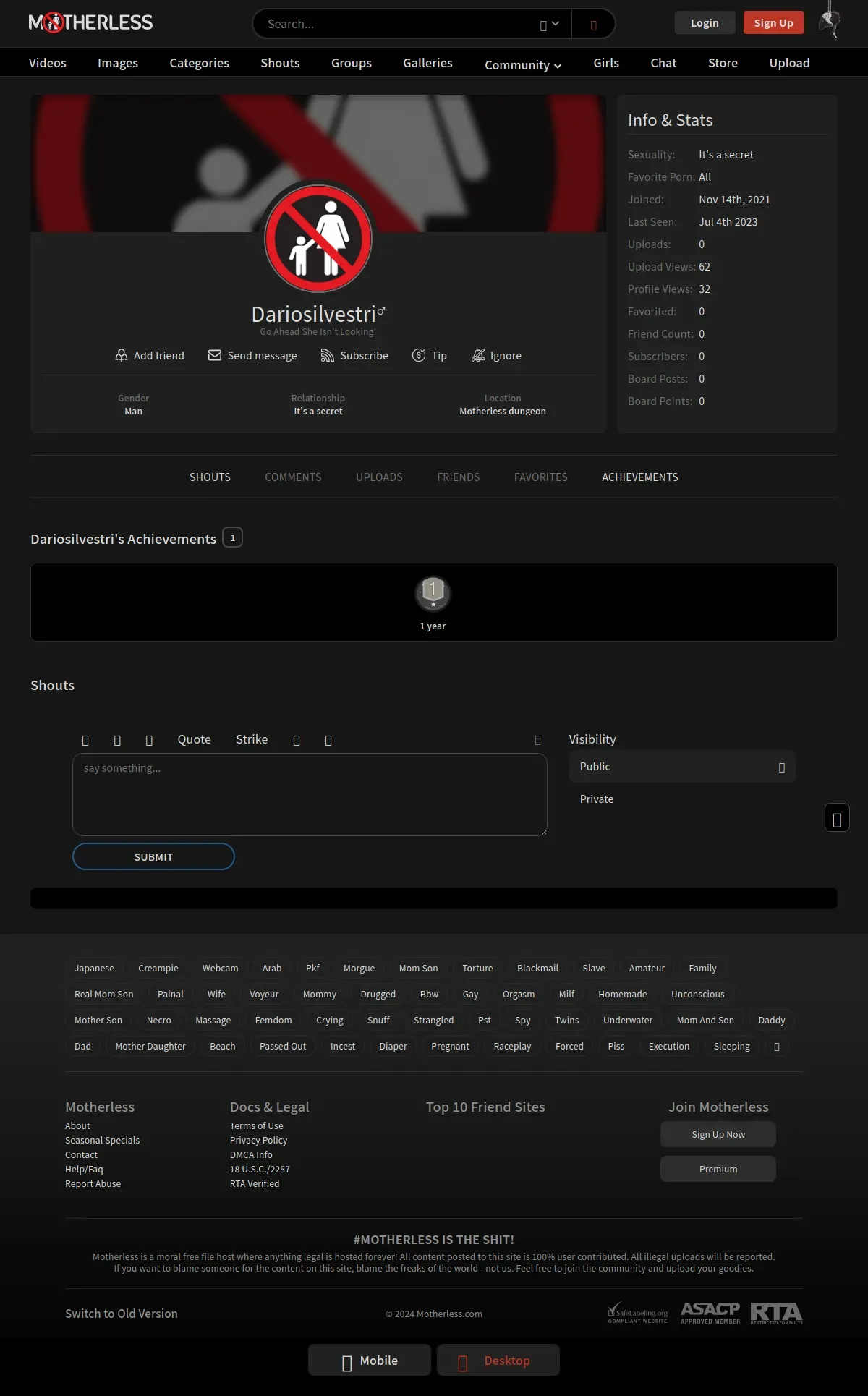Click the 1 year achievement badge
The image size is (868, 1396).
click(433, 594)
